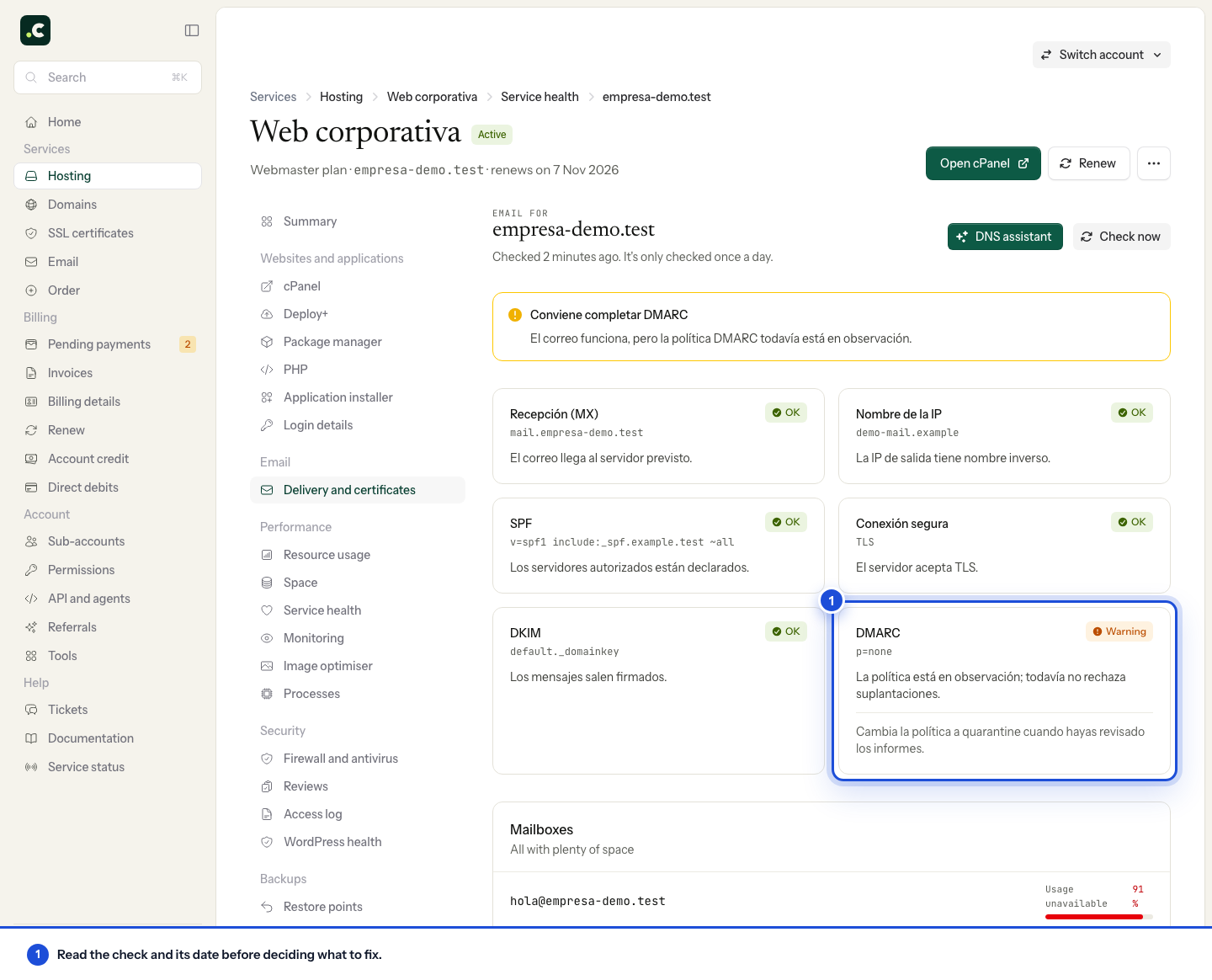Click the Home icon in sidebar
The height and width of the screenshot is (980, 1212).
(x=31, y=122)
